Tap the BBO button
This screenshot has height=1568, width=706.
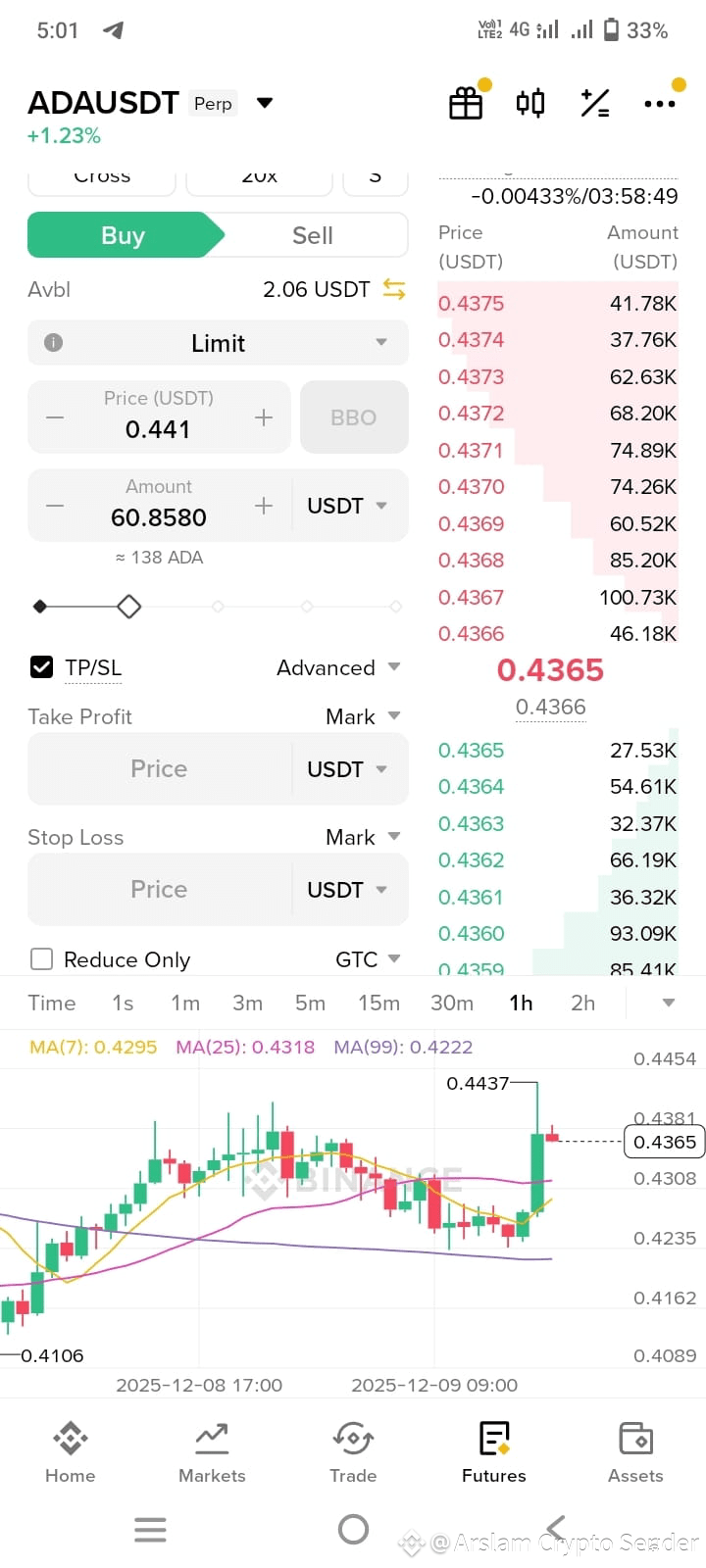pyautogui.click(x=354, y=417)
